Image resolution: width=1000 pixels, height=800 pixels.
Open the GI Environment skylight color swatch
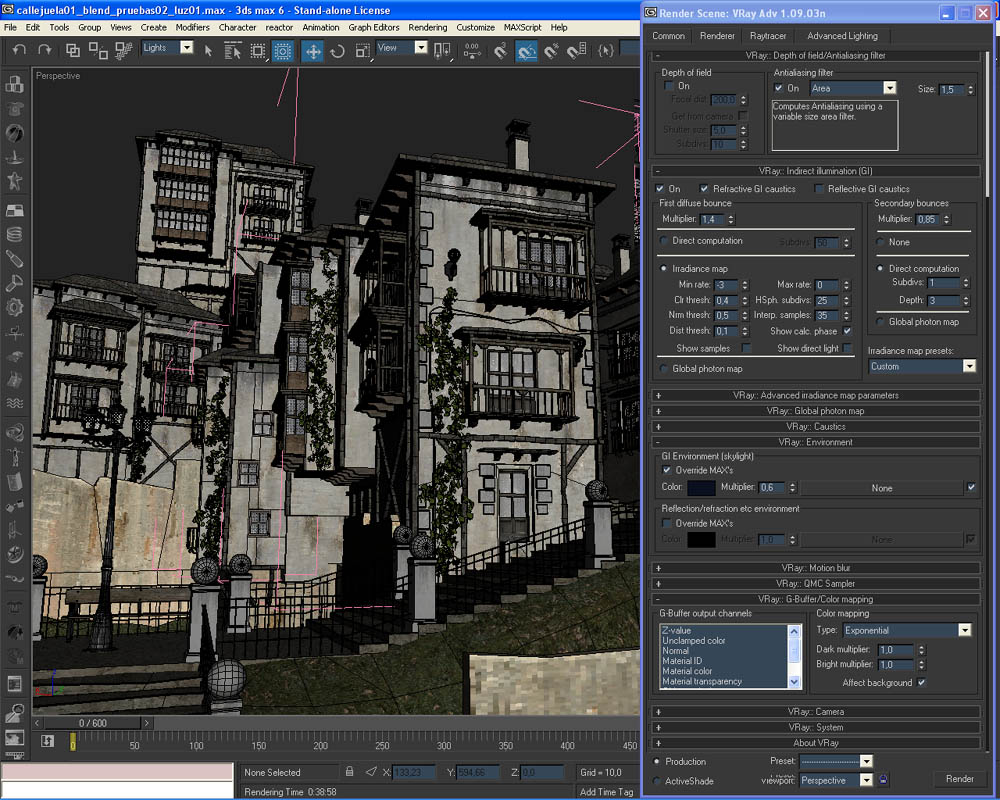pyautogui.click(x=701, y=488)
